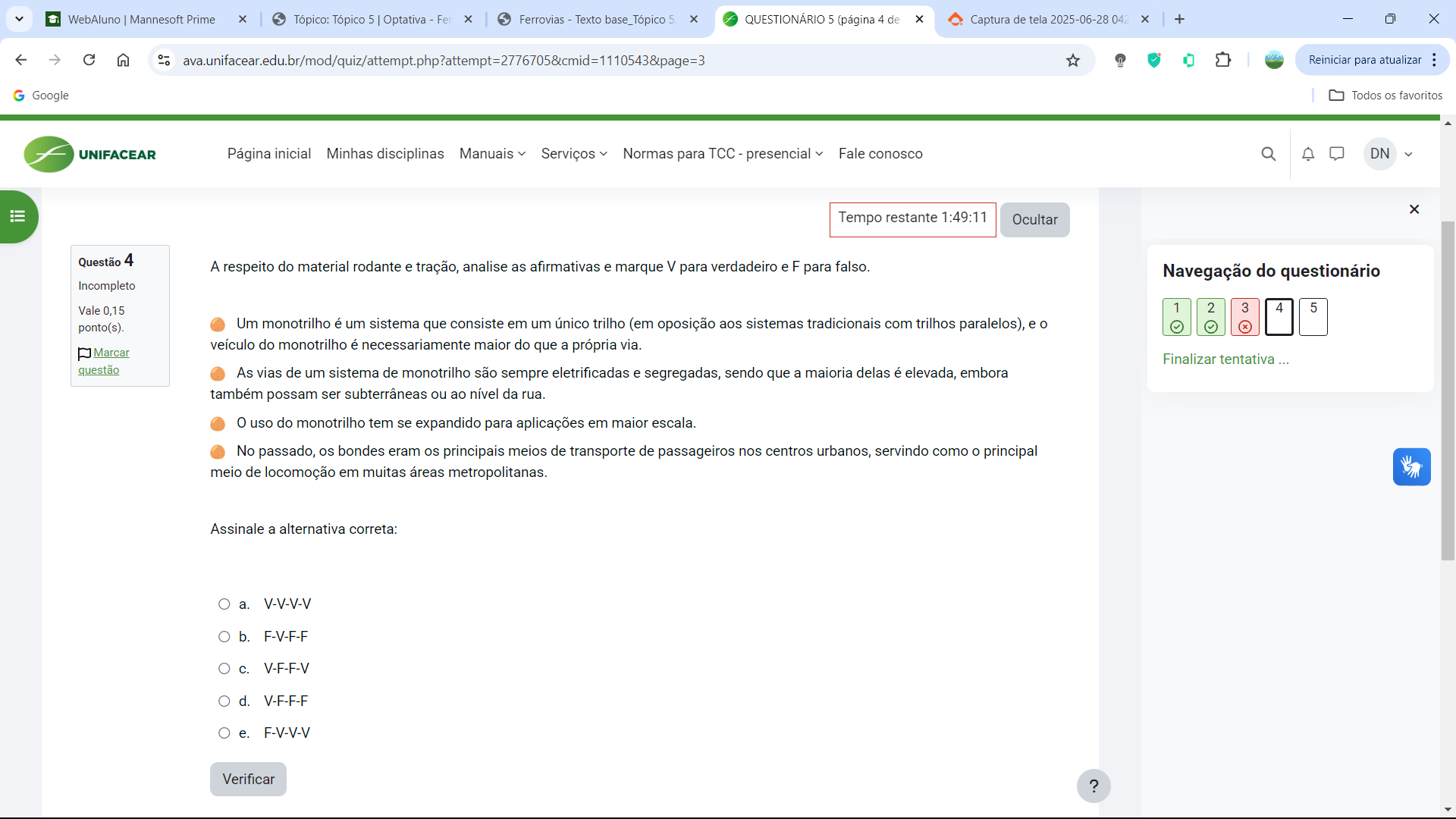Open the notifications bell
1456x819 pixels.
pyautogui.click(x=1308, y=154)
